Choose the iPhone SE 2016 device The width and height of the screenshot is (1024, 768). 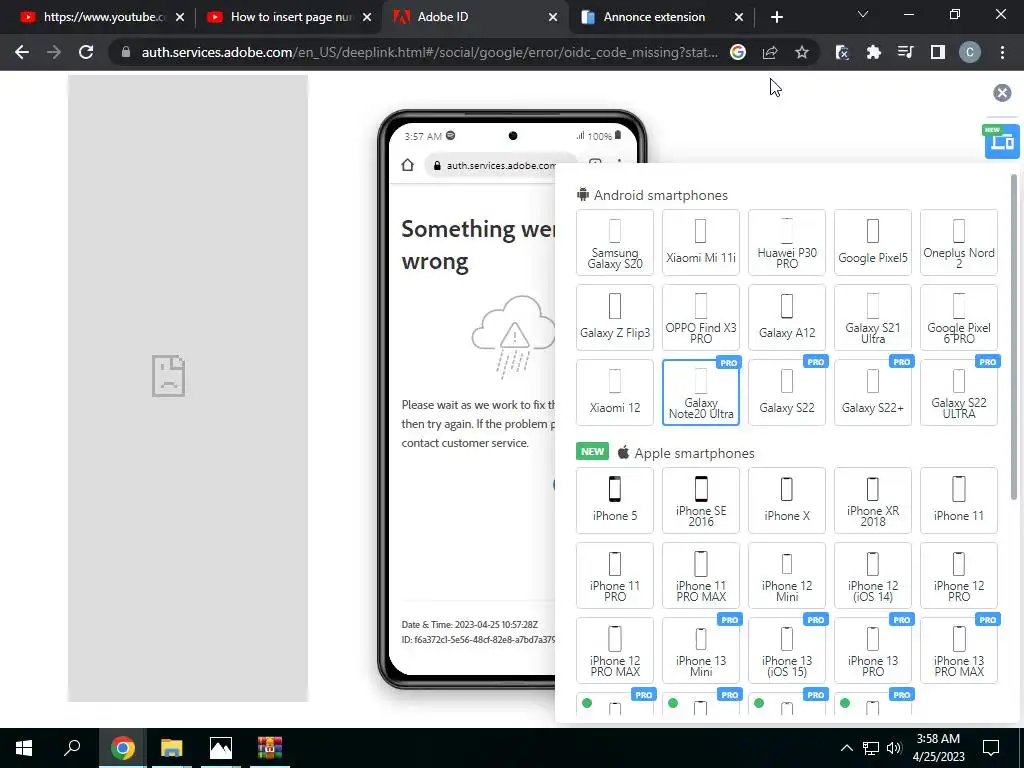(x=701, y=500)
